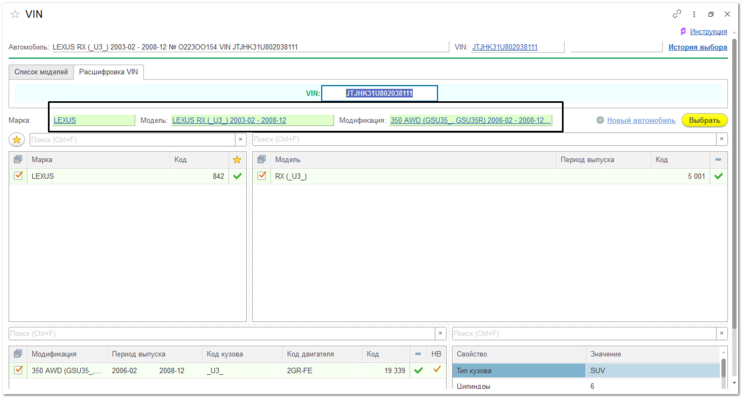The width and height of the screenshot is (743, 399).
Task: Sort by Код двигателя column header
Action: pos(323,354)
